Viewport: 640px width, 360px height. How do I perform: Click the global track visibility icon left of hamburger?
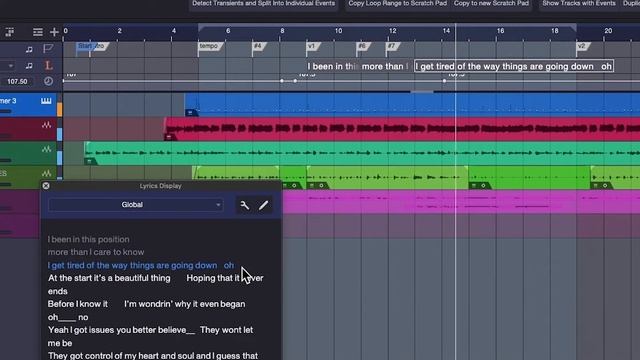[10, 32]
